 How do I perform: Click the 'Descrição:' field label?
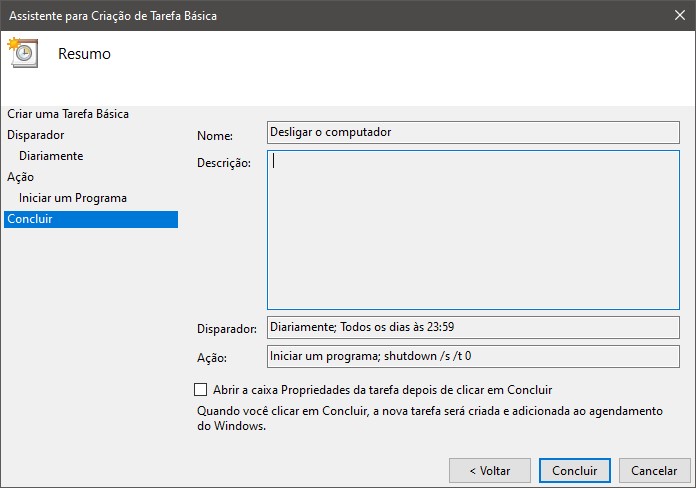pyautogui.click(x=223, y=163)
